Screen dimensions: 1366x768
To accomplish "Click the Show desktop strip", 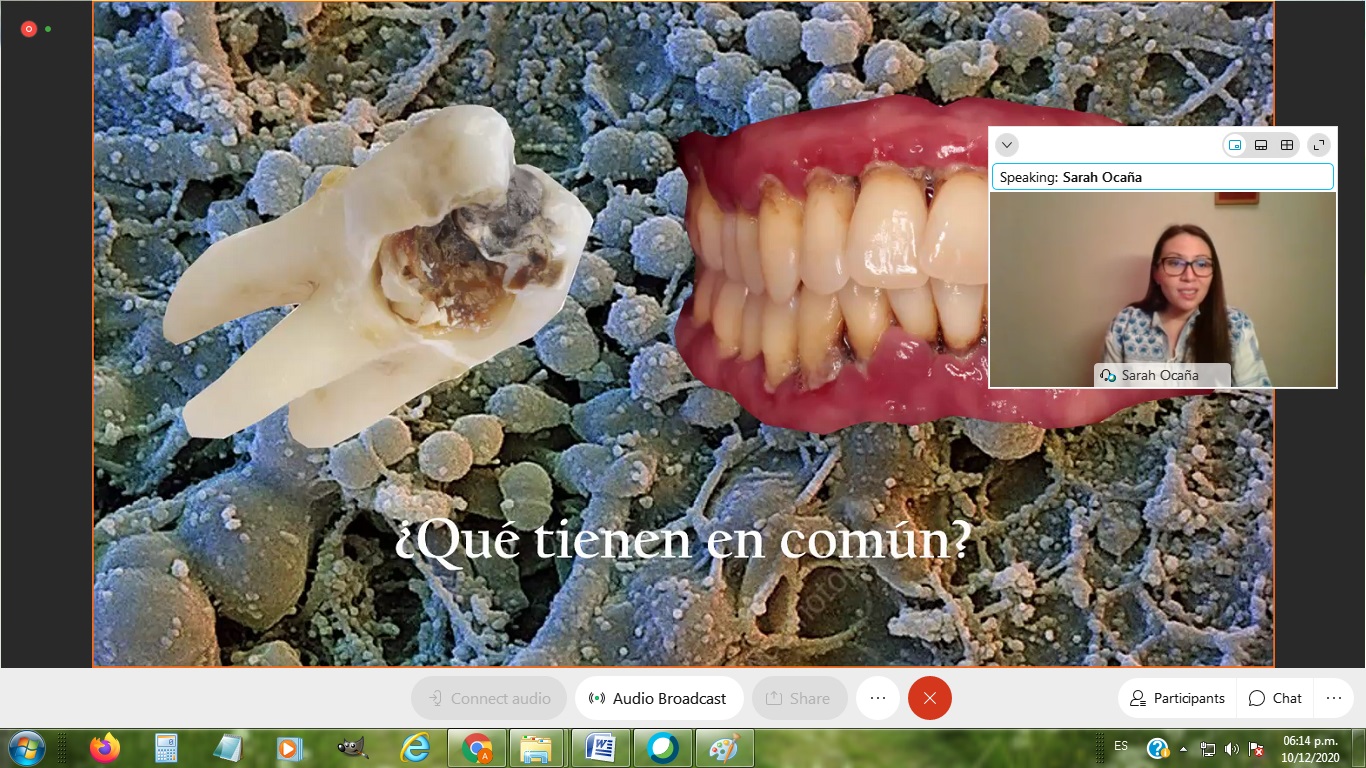I will tap(1358, 748).
